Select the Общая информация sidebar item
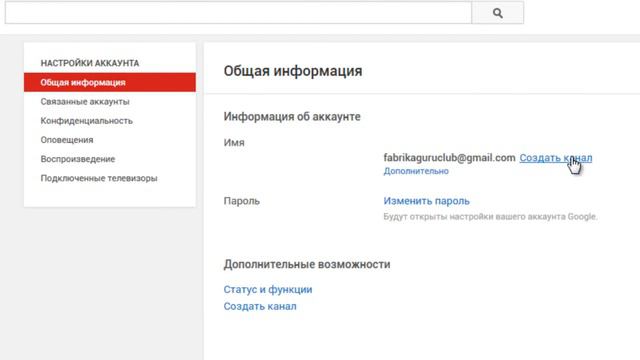Viewport: 640px width, 360px height. (110, 82)
